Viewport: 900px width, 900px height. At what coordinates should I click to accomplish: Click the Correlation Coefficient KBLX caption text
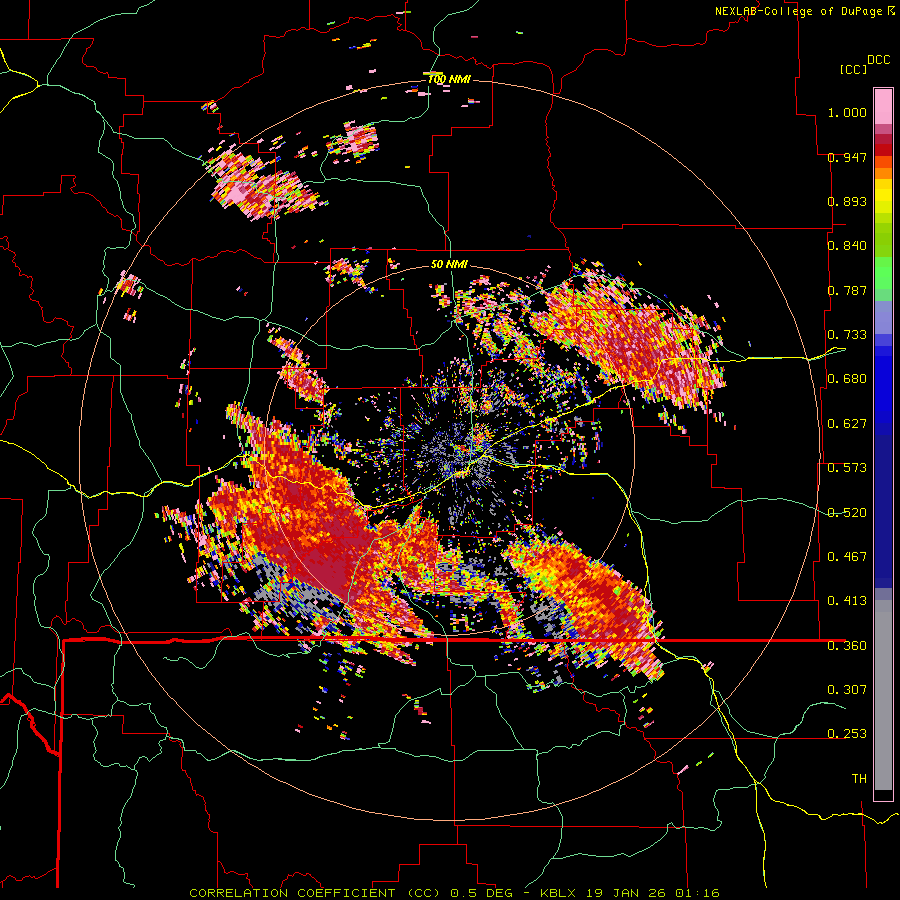point(454,893)
